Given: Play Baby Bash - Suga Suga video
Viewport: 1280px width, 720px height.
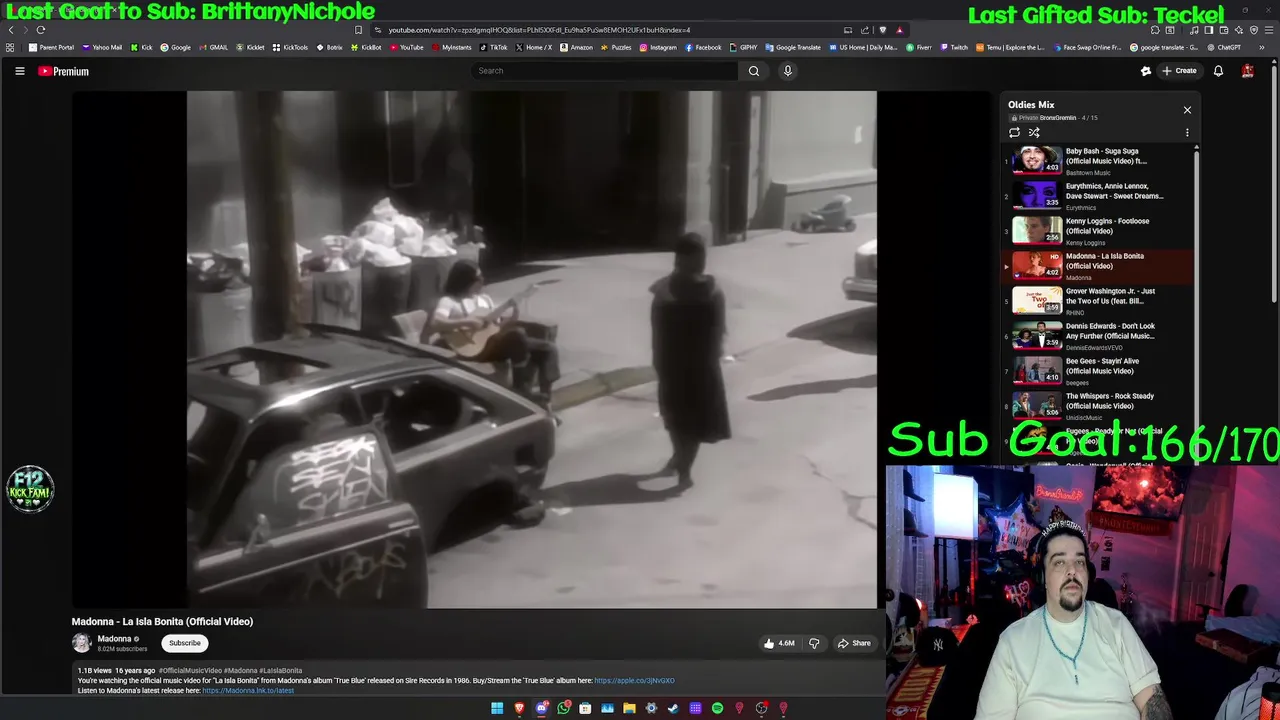Looking at the screenshot, I should pos(1098,161).
